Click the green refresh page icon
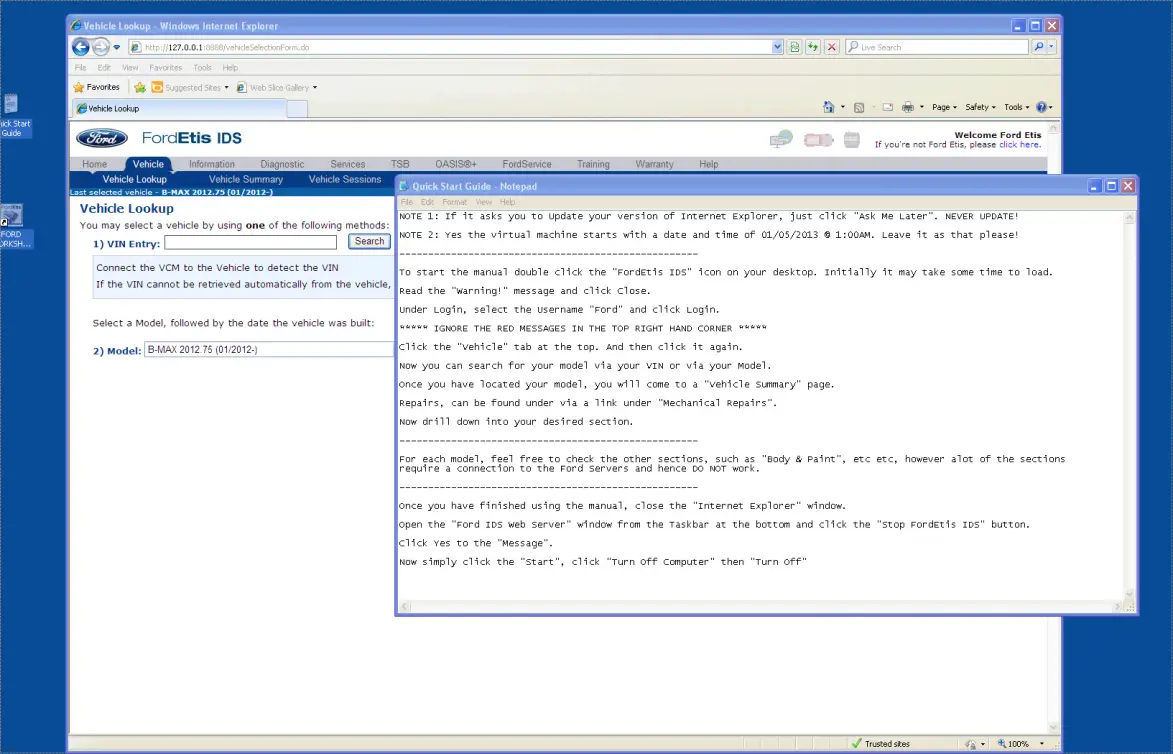 click(812, 46)
